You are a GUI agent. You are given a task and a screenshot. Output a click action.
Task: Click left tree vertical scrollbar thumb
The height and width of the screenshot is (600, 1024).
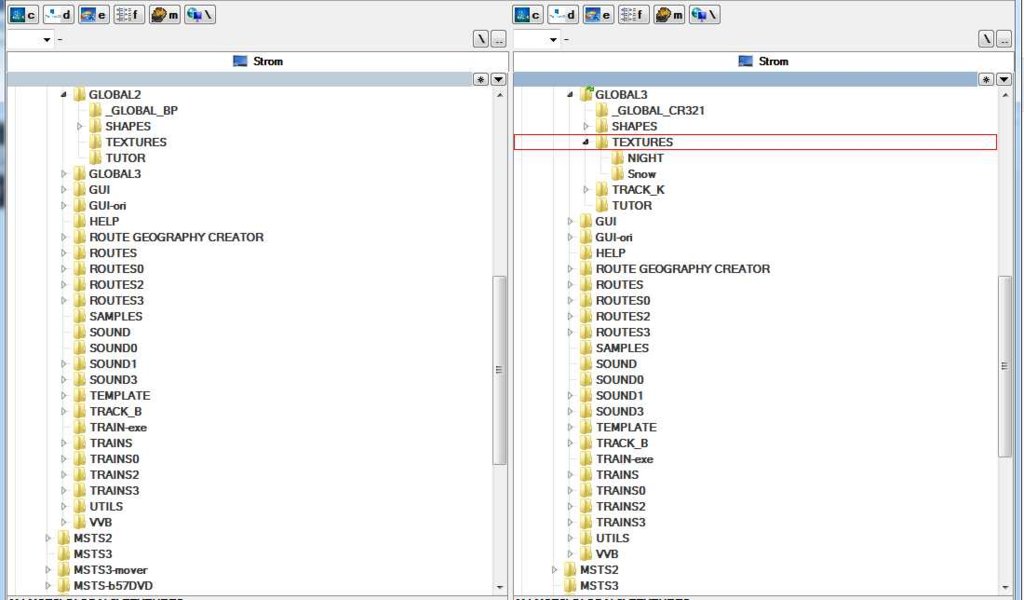pyautogui.click(x=500, y=370)
